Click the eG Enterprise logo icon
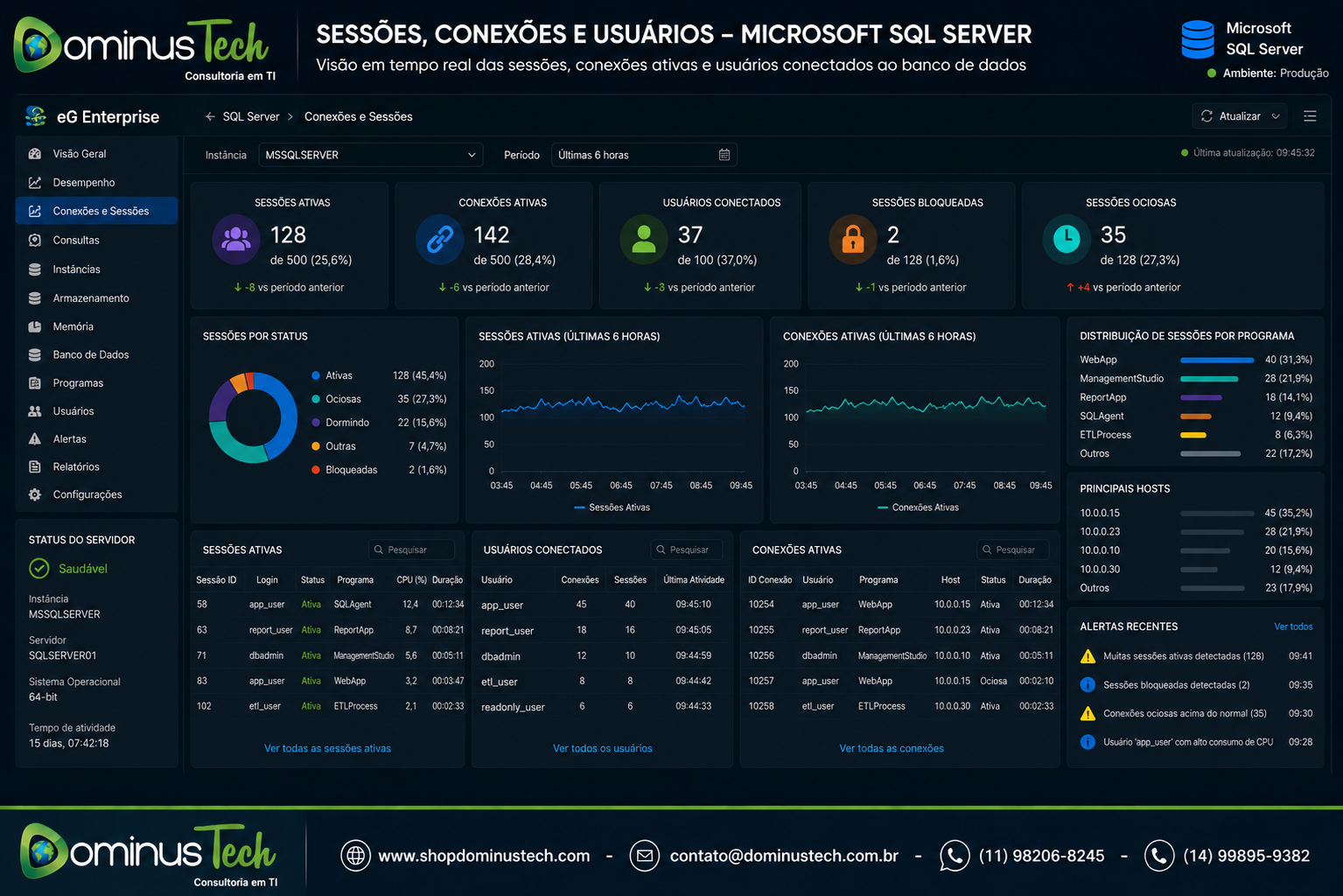 [x=36, y=116]
